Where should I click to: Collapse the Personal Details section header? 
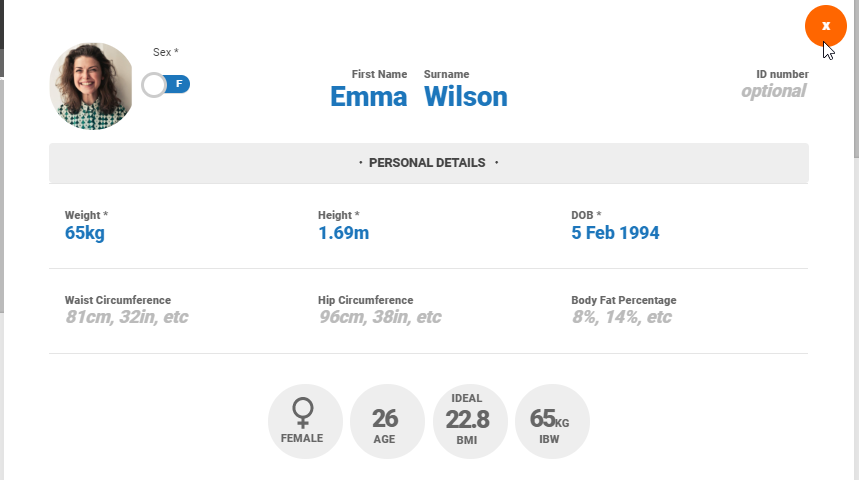pyautogui.click(x=428, y=163)
